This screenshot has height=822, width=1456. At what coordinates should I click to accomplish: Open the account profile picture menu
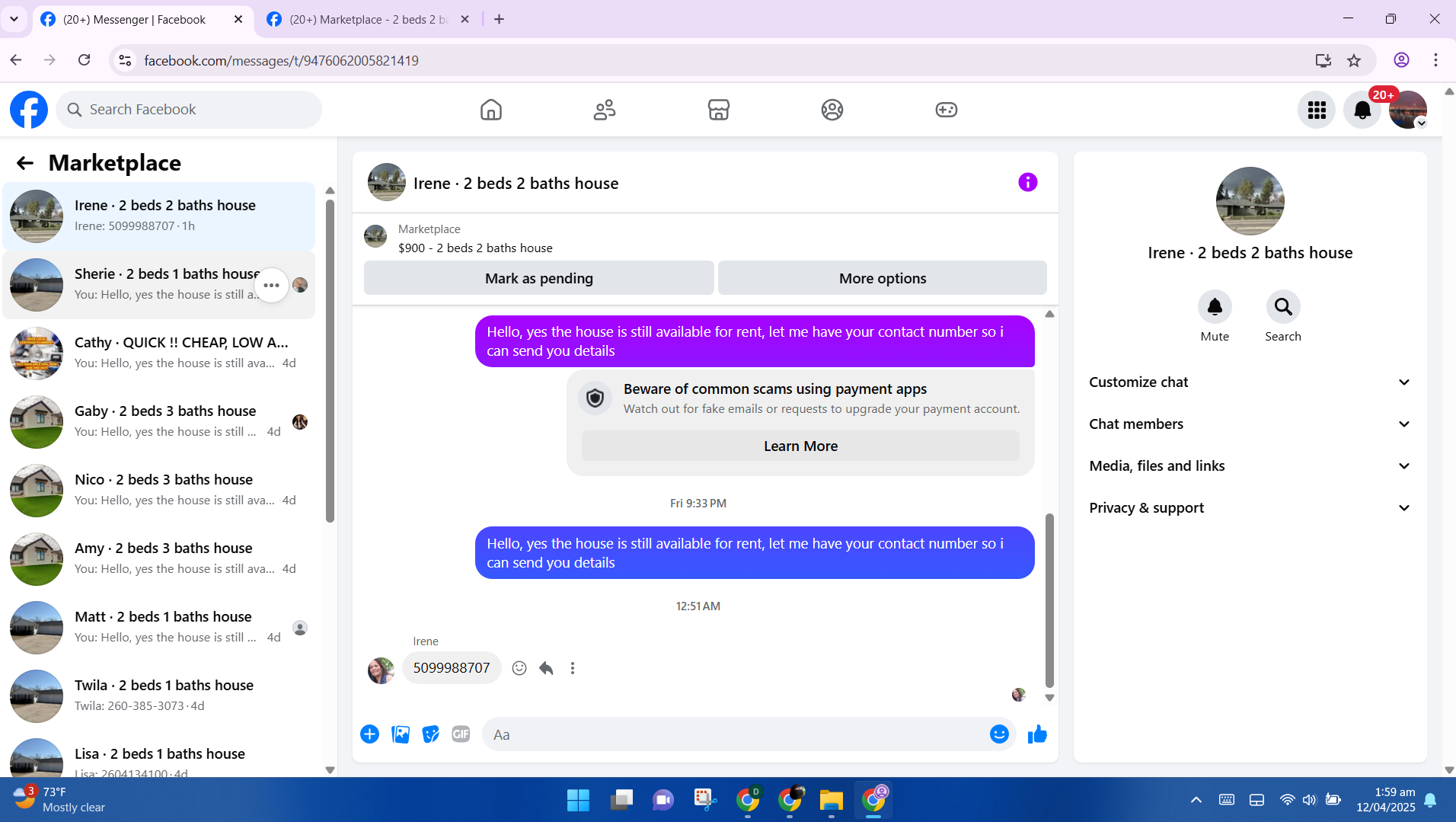[1407, 110]
